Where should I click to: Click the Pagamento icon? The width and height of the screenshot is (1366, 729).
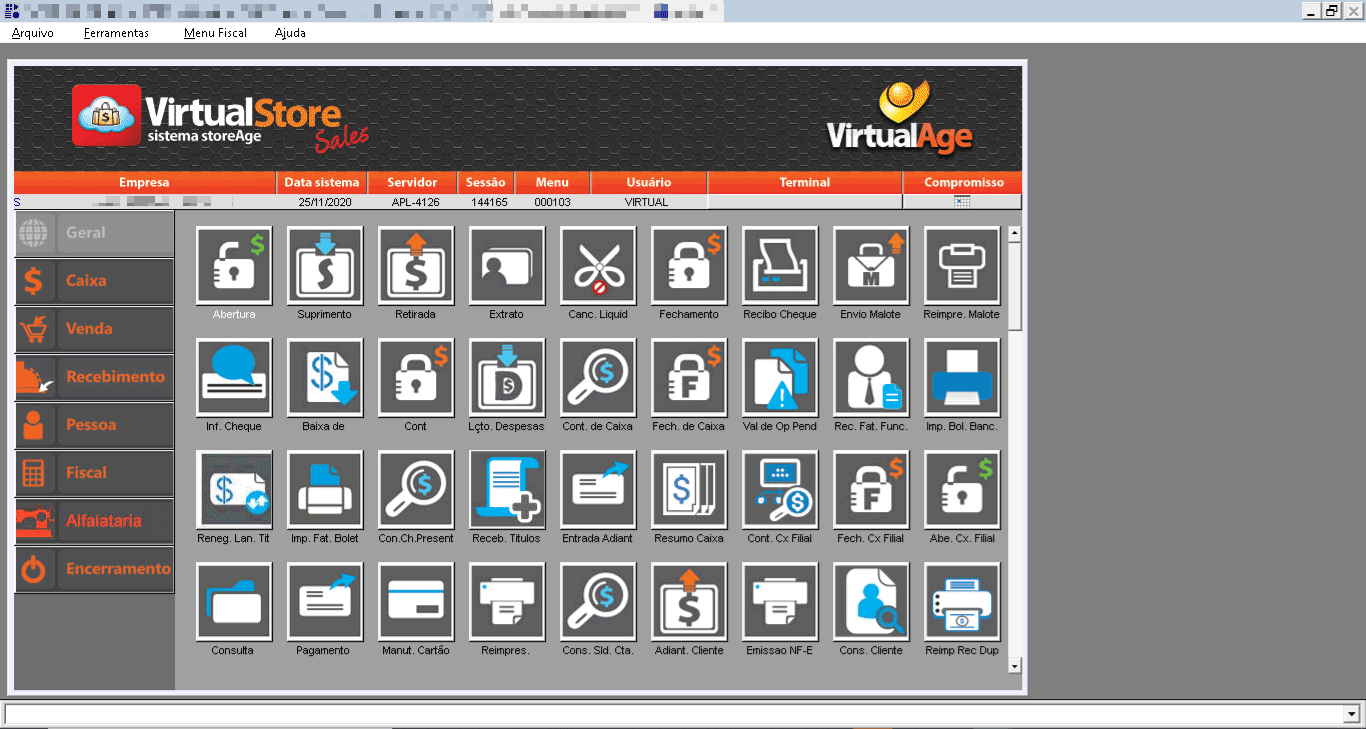pyautogui.click(x=325, y=601)
